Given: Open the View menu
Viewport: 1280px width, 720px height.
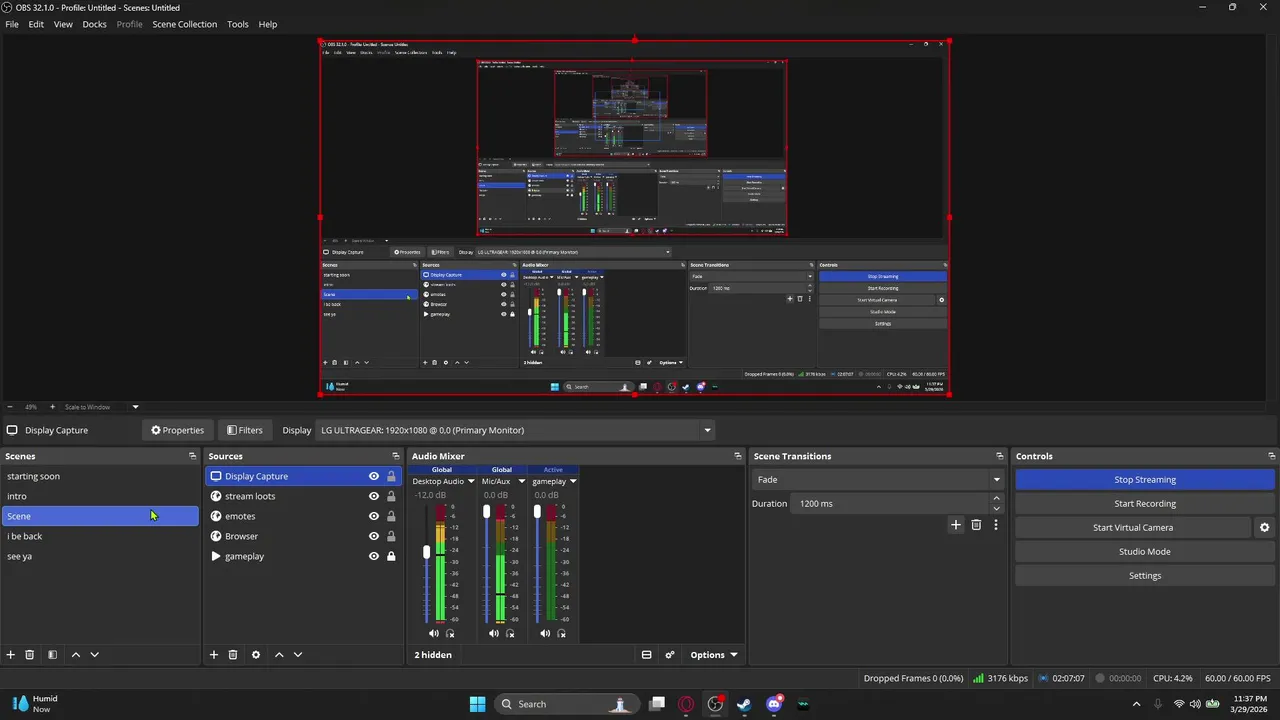Looking at the screenshot, I should (x=63, y=24).
